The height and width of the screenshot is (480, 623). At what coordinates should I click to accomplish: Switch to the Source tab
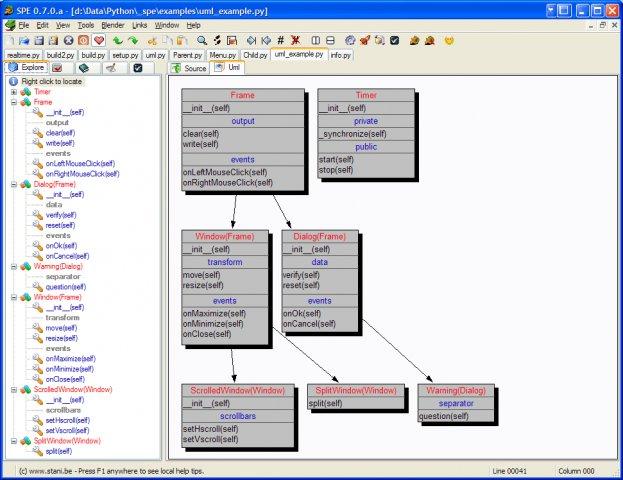189,68
